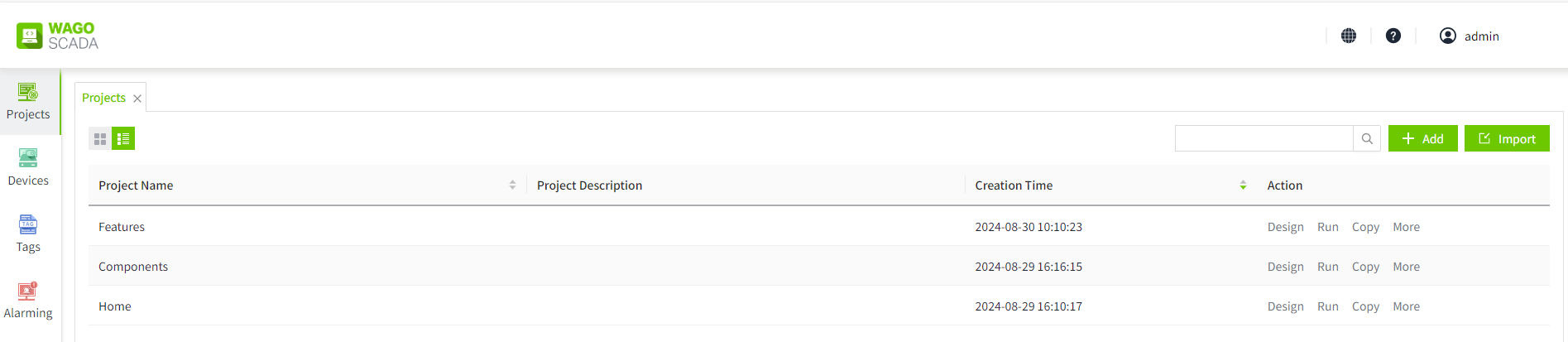The image size is (1568, 342).
Task: Open the admin user menu
Action: [1470, 36]
